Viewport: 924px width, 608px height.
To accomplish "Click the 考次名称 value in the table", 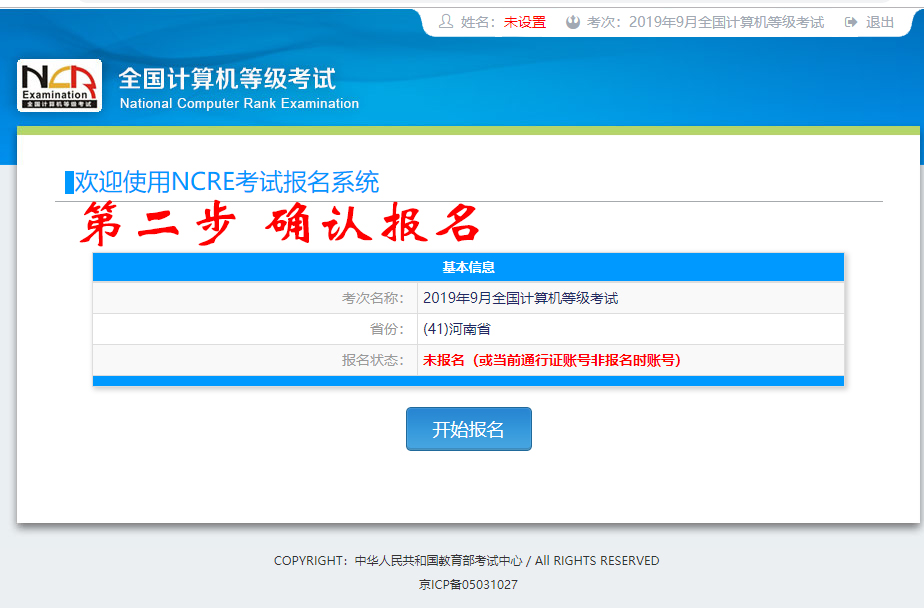I will tap(520, 298).
